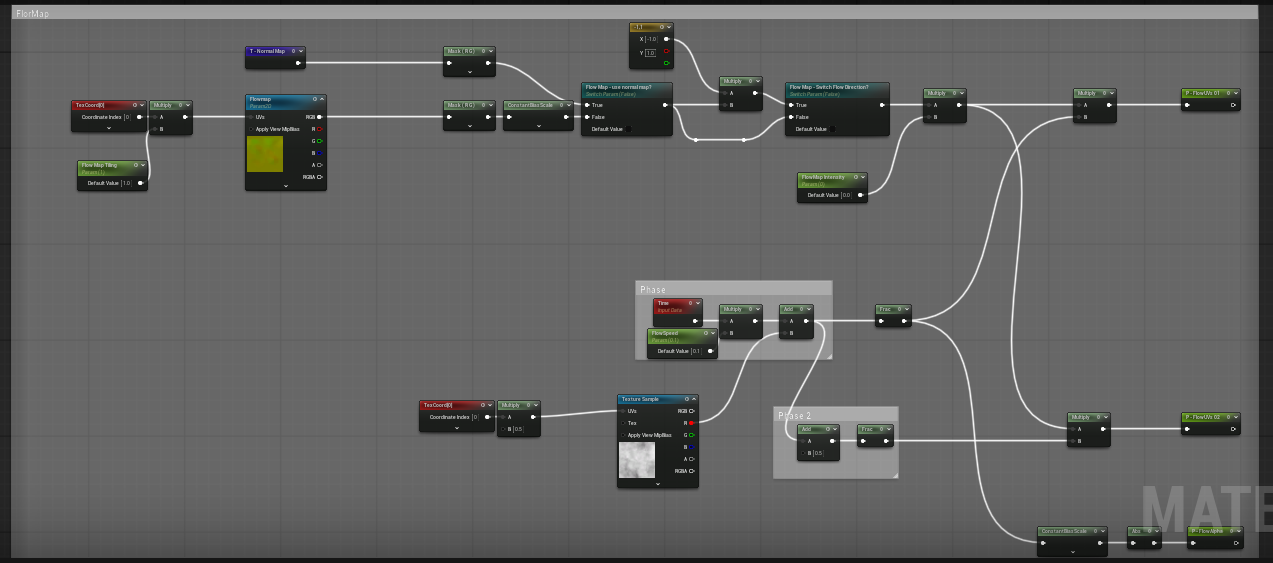This screenshot has width=1273, height=563.
Task: Click the FlowMap Intensity output pin
Action: click(861, 195)
